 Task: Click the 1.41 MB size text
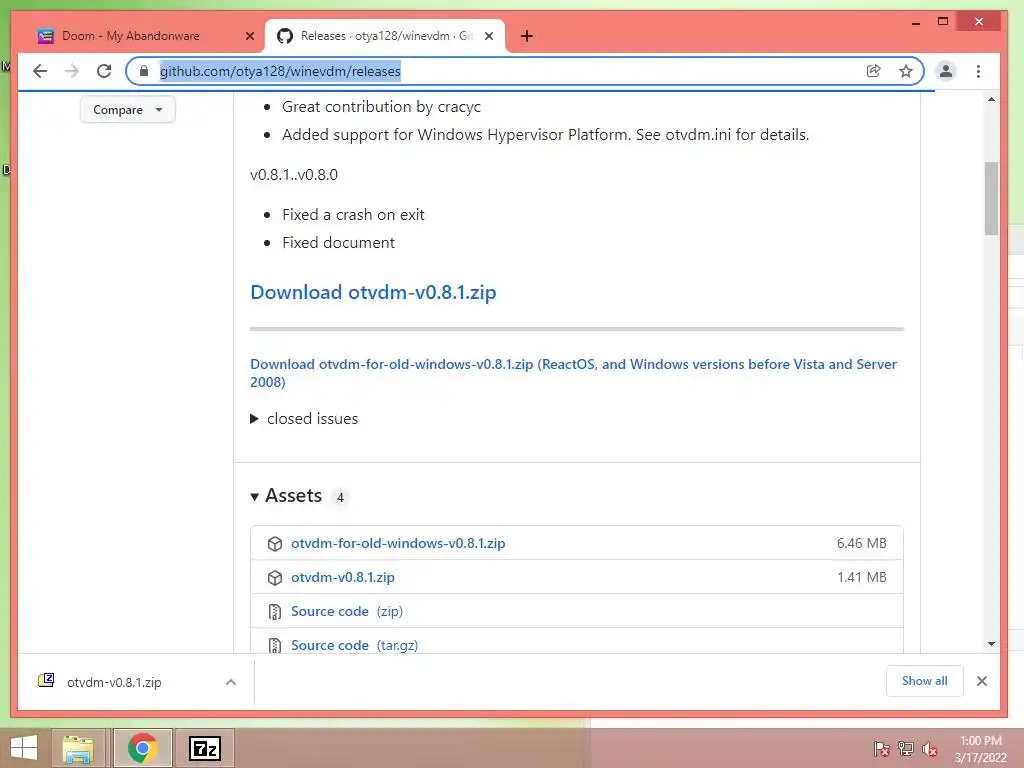tap(861, 577)
